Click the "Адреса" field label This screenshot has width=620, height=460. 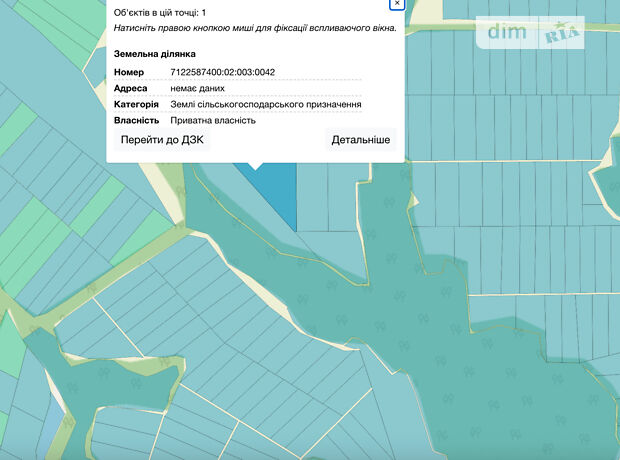point(131,88)
